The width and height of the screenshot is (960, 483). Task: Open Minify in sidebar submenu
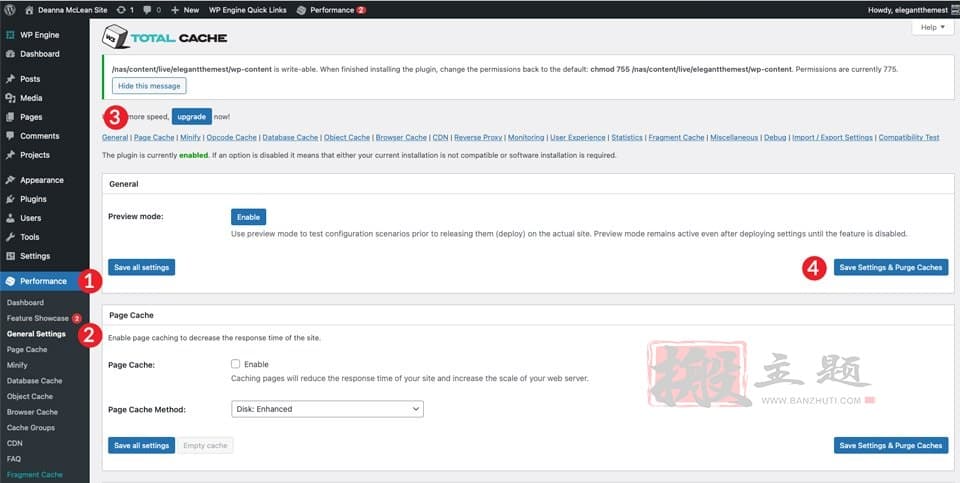coord(17,365)
